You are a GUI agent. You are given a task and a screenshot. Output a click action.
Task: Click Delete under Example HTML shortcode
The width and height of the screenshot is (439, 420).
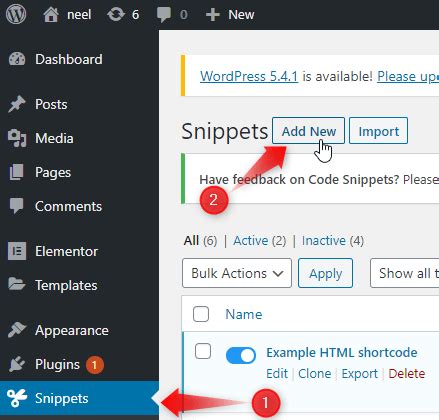407,374
